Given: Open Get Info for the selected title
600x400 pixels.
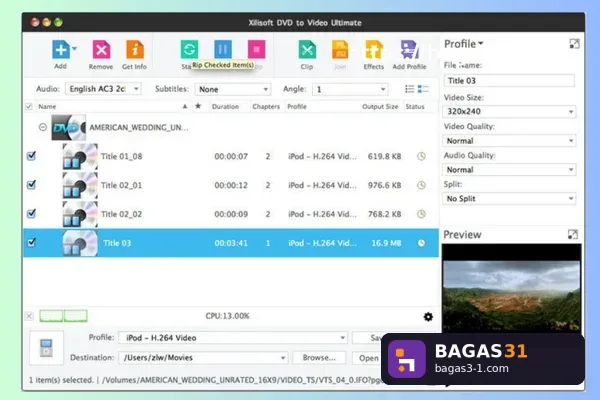Looking at the screenshot, I should (135, 50).
